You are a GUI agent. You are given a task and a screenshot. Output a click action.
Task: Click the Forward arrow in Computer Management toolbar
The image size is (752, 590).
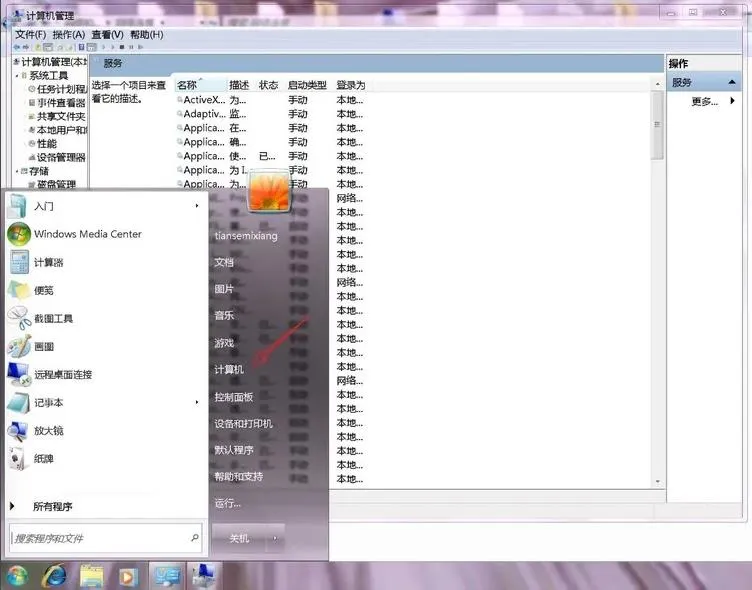point(26,47)
